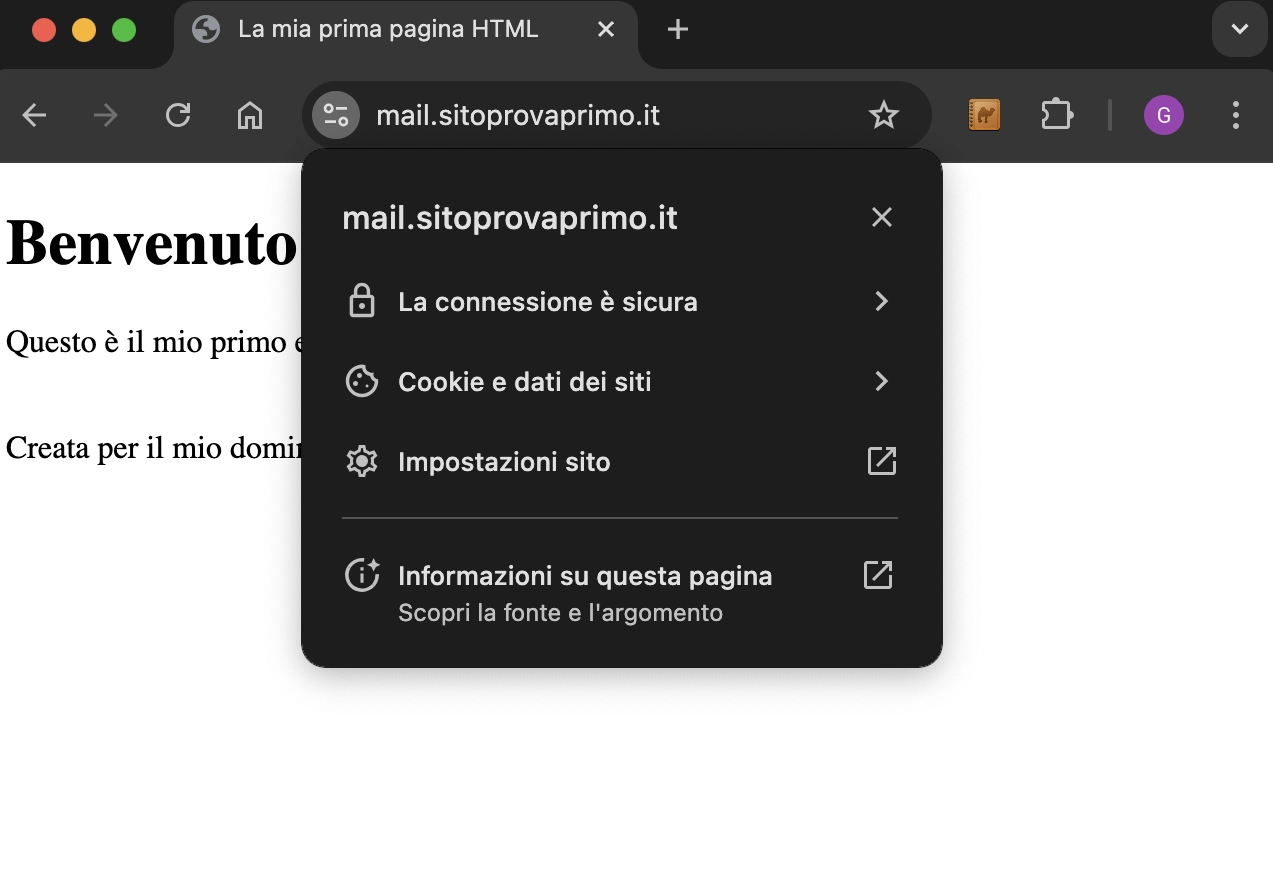Open the Chrome three-dot menu

1236,116
